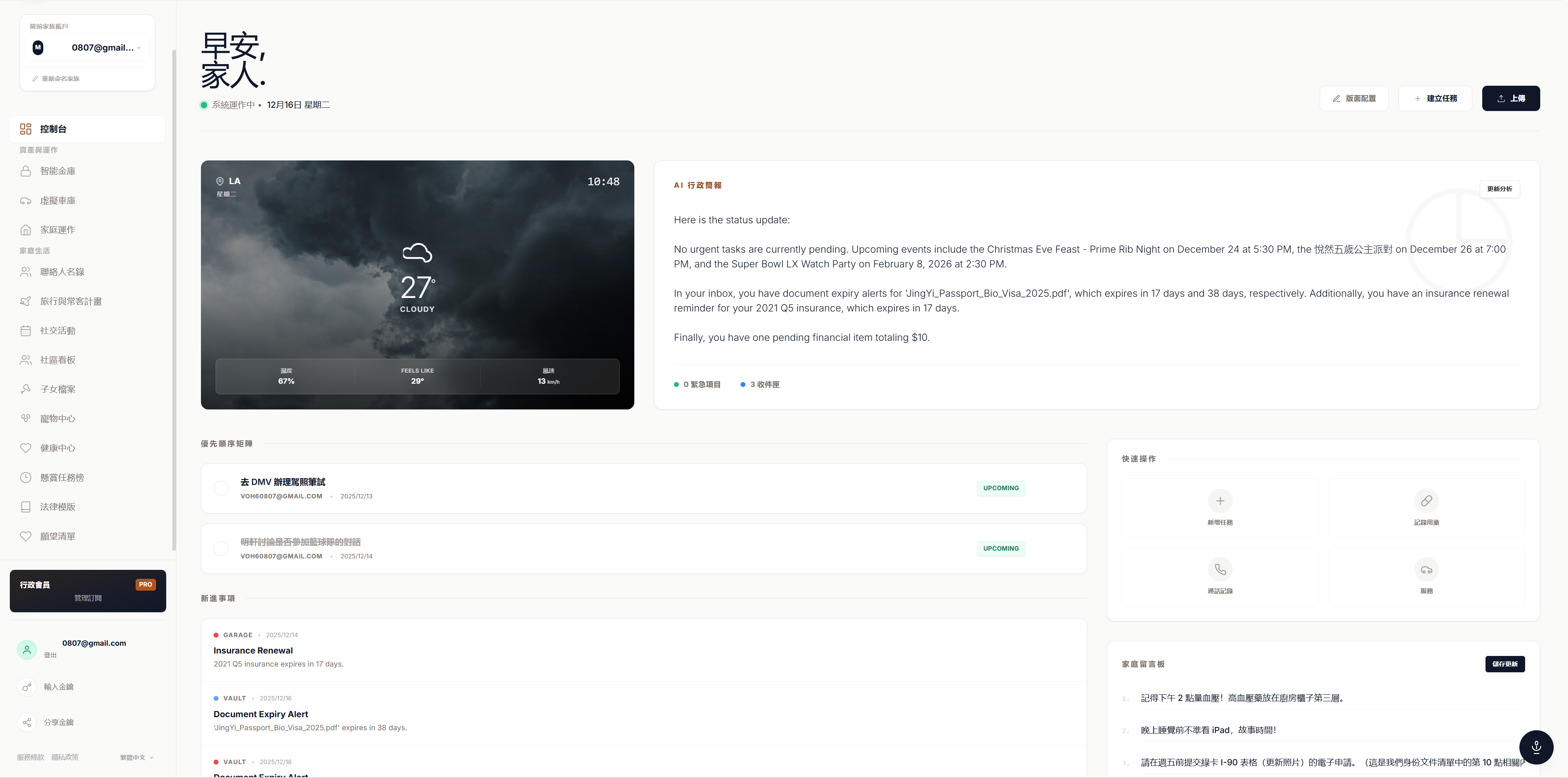Click the 服務 car quick action

pos(1427,576)
